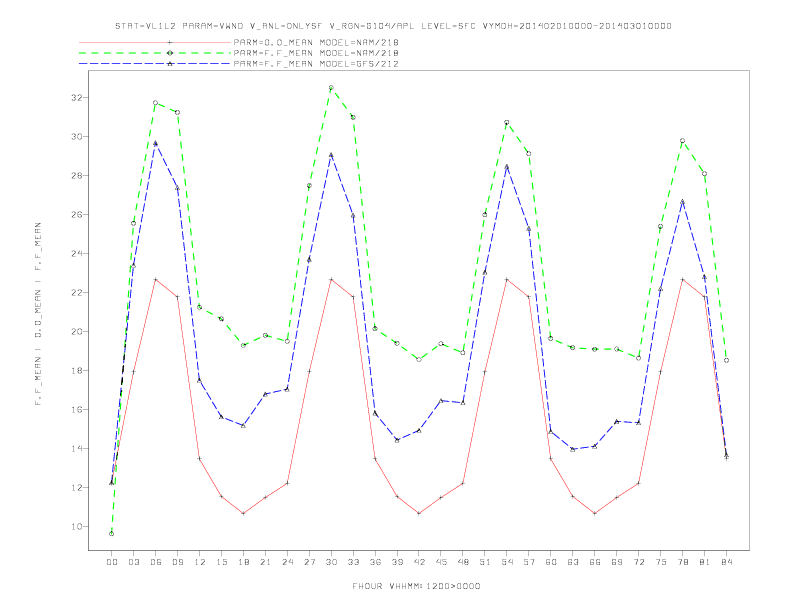
Task: Click y-axis tick value 20
Action: pos(76,332)
